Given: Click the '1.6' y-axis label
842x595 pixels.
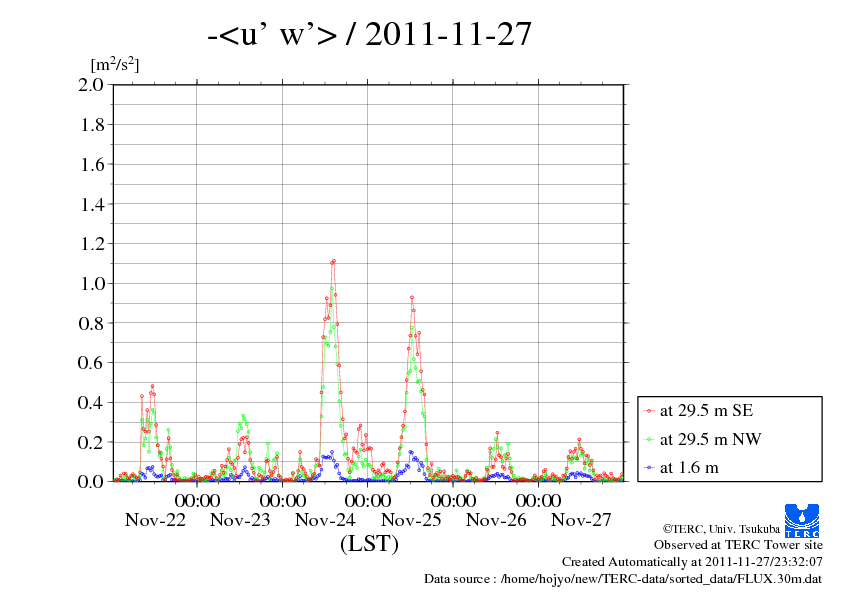Looking at the screenshot, I should click(92, 164).
